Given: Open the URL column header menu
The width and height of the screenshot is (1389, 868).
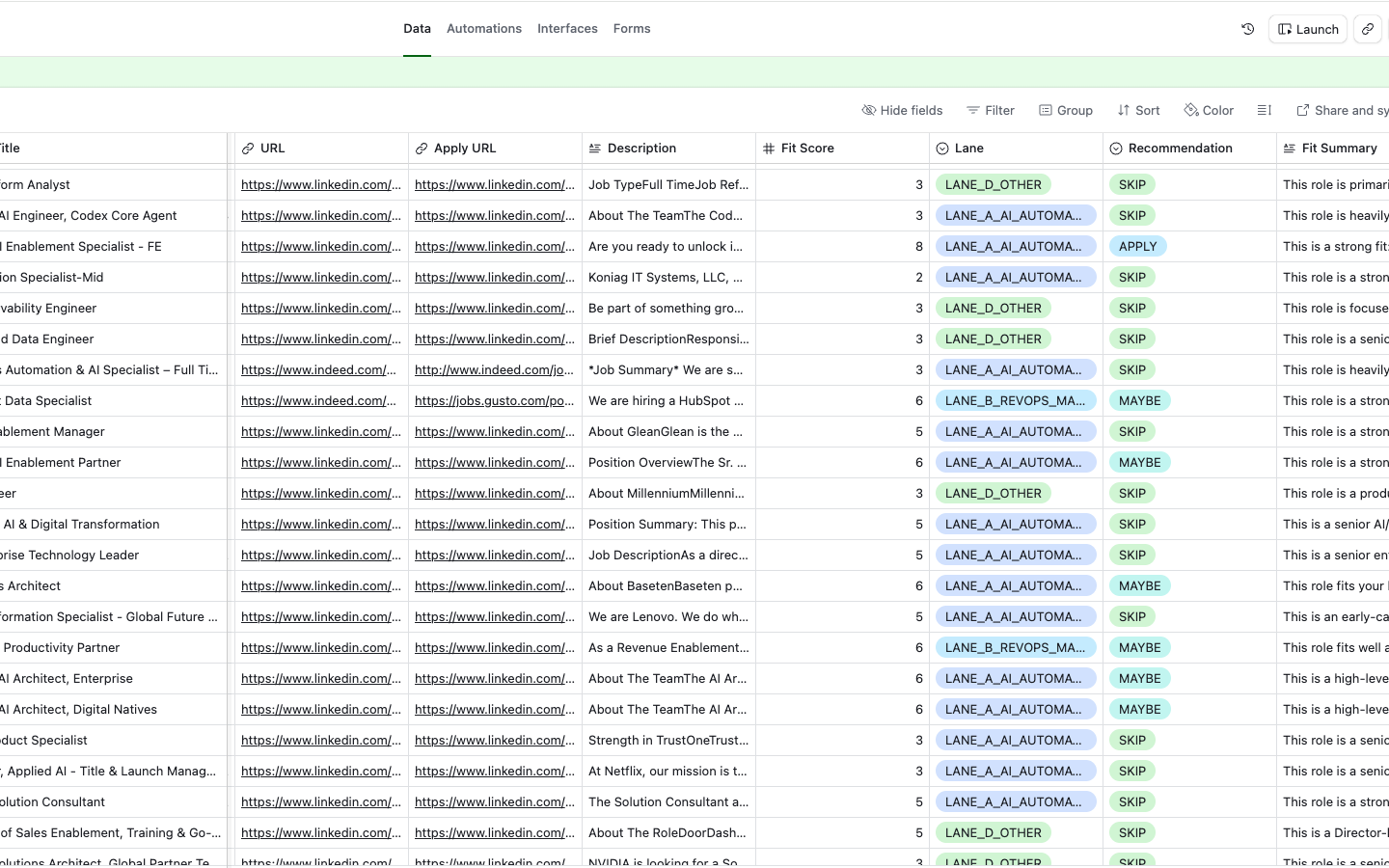Looking at the screenshot, I should 321,148.
